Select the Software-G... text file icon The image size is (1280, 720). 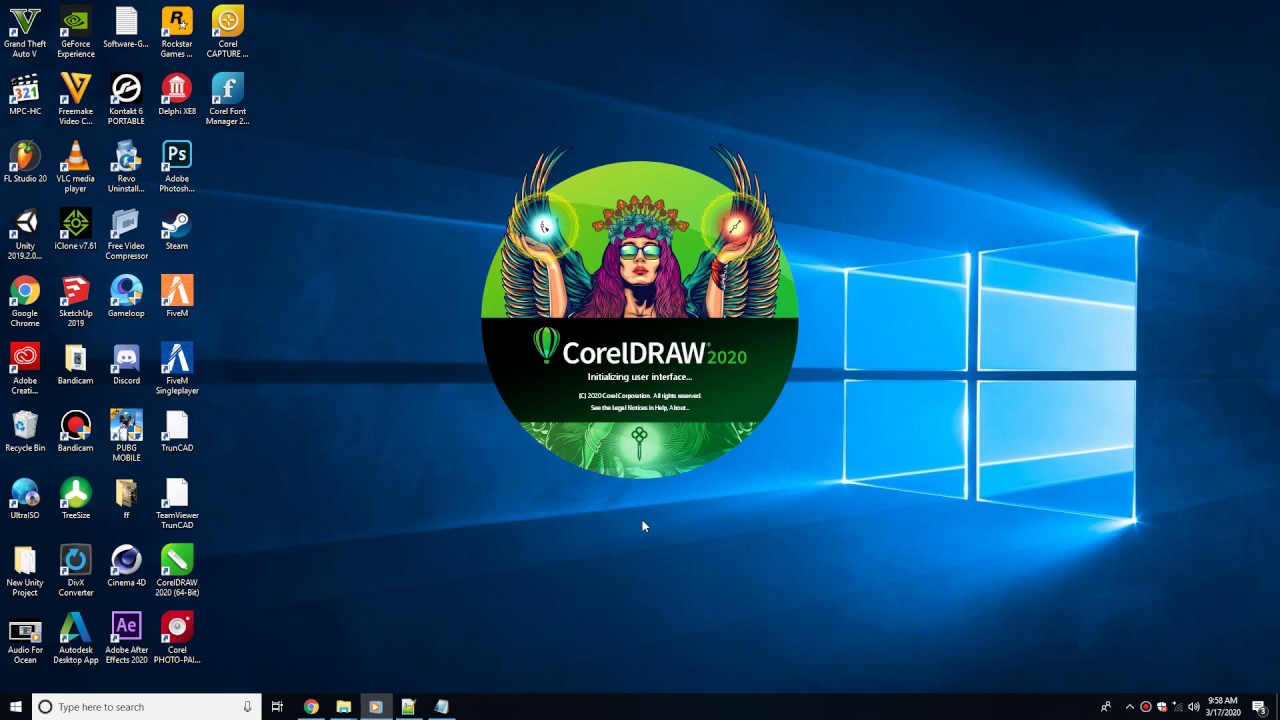126,28
